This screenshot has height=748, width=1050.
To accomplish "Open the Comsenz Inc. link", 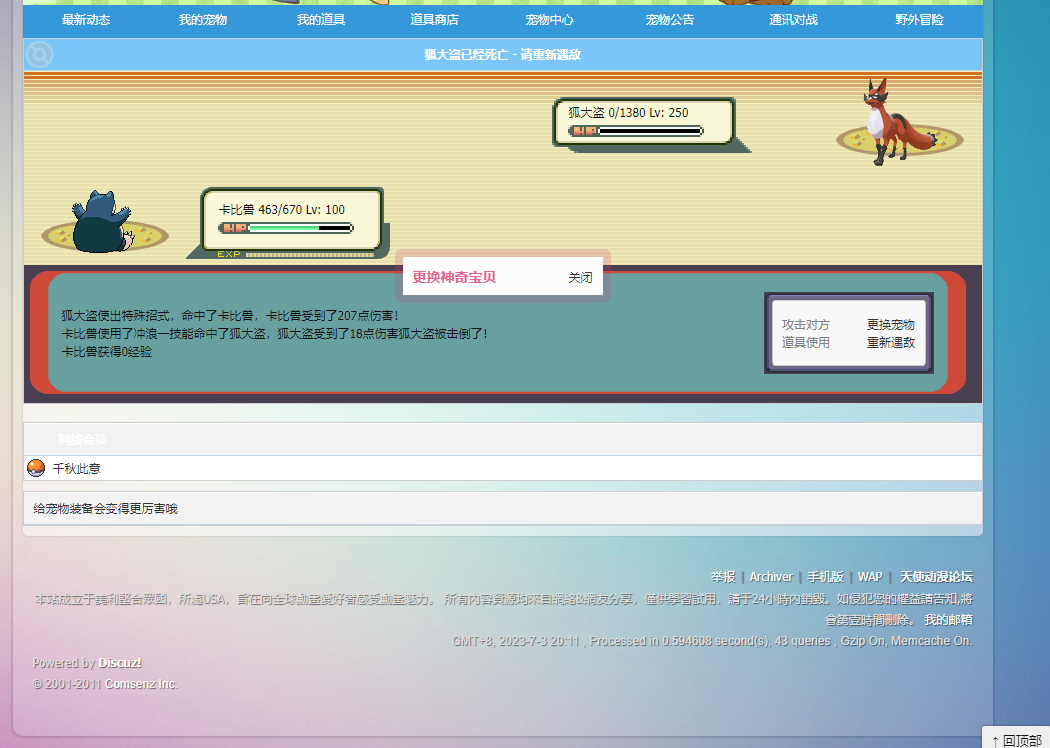I will (x=141, y=684).
